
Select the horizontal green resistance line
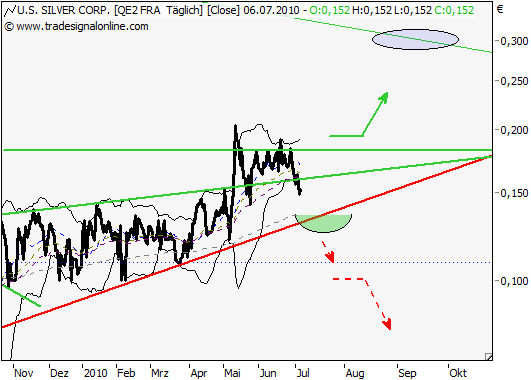pos(247,150)
